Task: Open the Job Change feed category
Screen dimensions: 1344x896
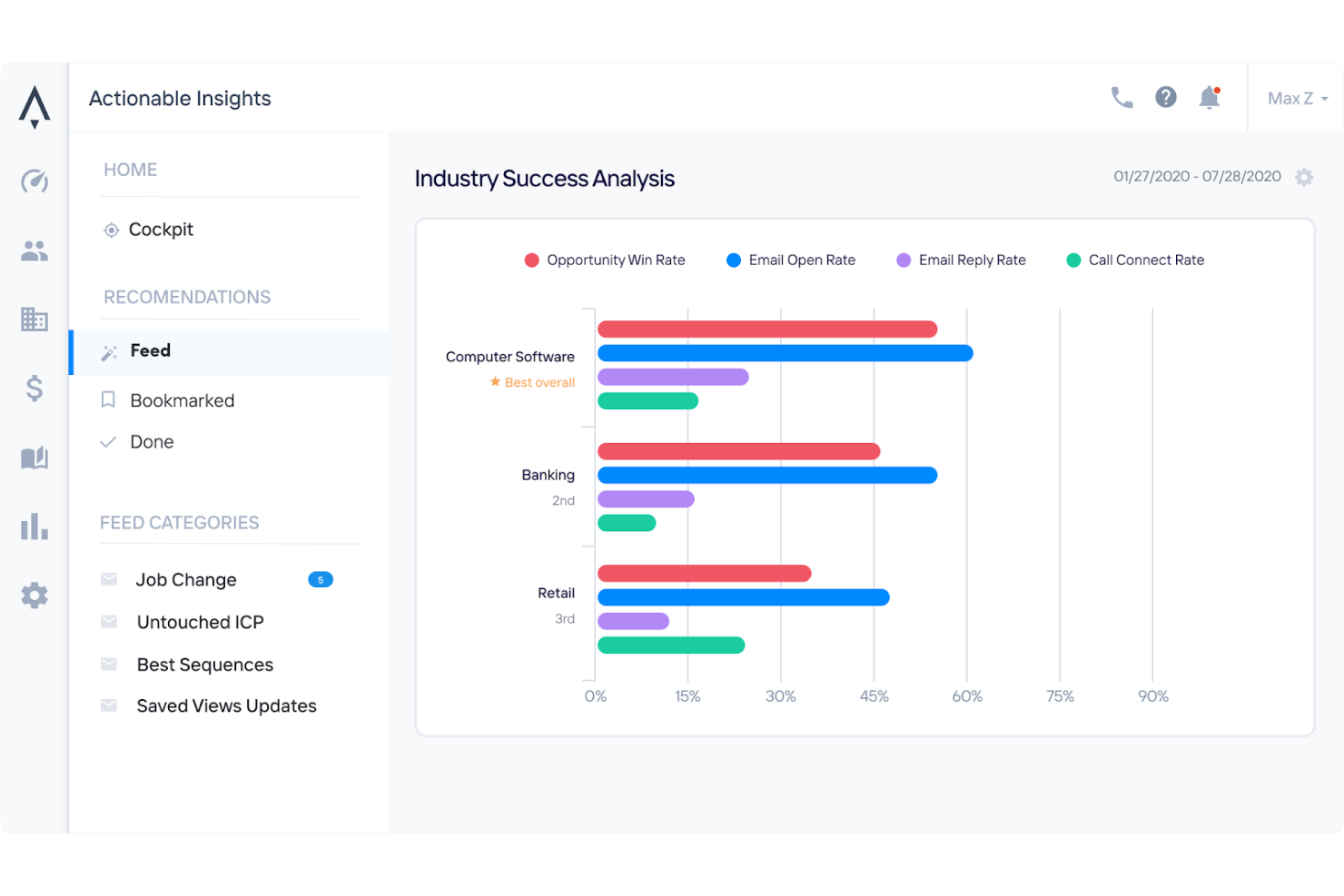Action: pos(186,580)
